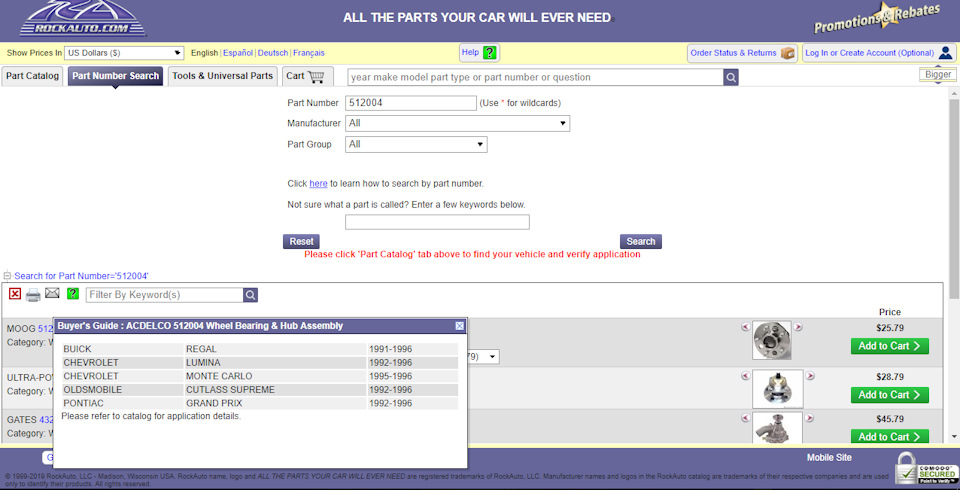Open the Part Group dropdown

click(416, 145)
